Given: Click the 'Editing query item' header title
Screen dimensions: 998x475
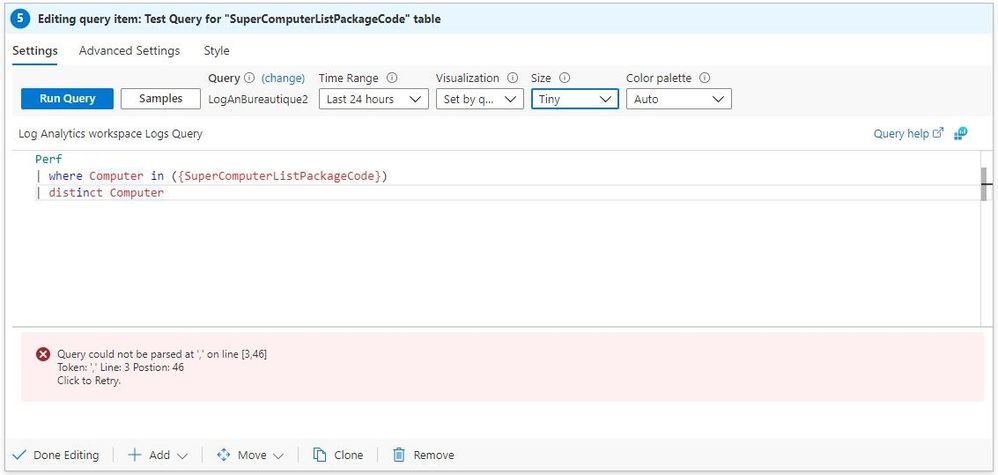Looking at the screenshot, I should 239,19.
